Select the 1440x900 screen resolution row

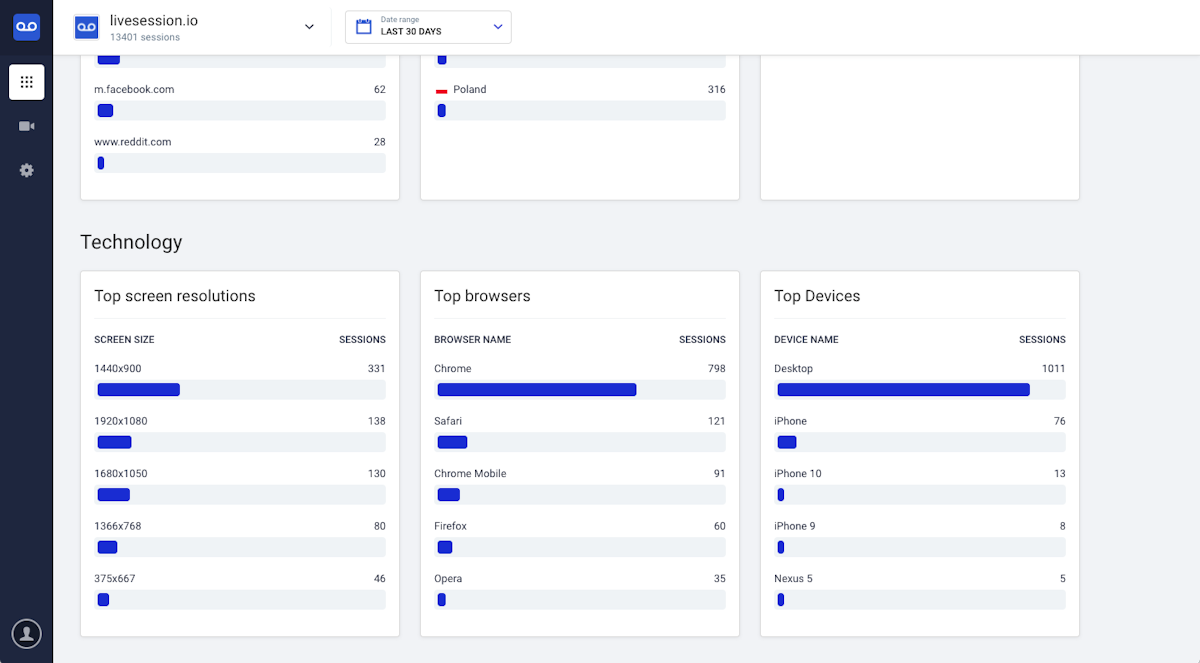coord(240,380)
